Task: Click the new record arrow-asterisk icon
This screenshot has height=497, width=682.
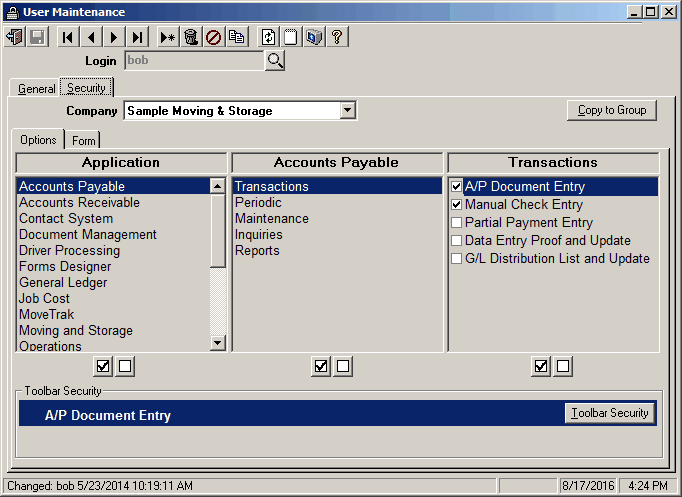Action: tap(167, 37)
